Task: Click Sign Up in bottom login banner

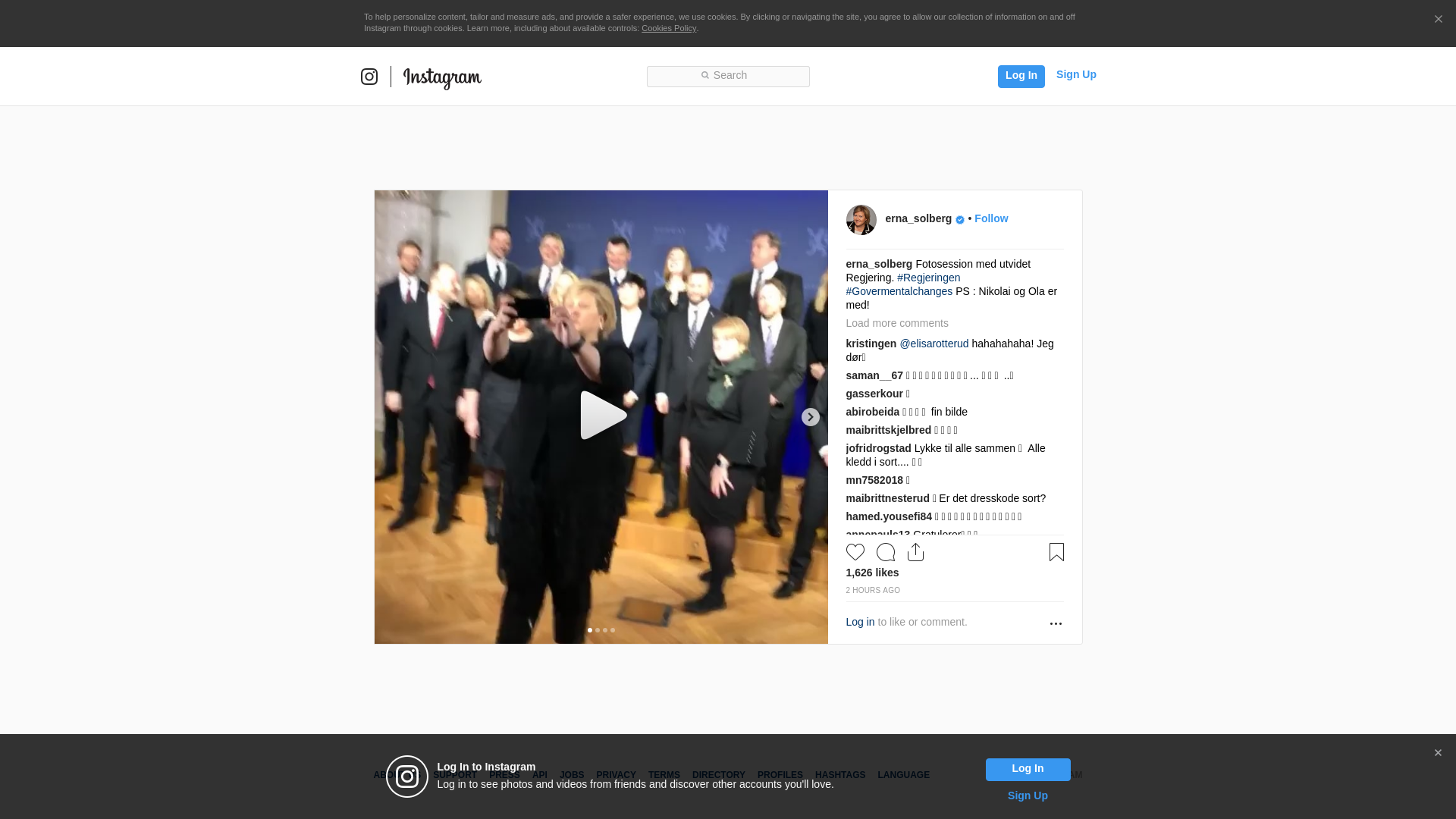Action: pos(1028,795)
